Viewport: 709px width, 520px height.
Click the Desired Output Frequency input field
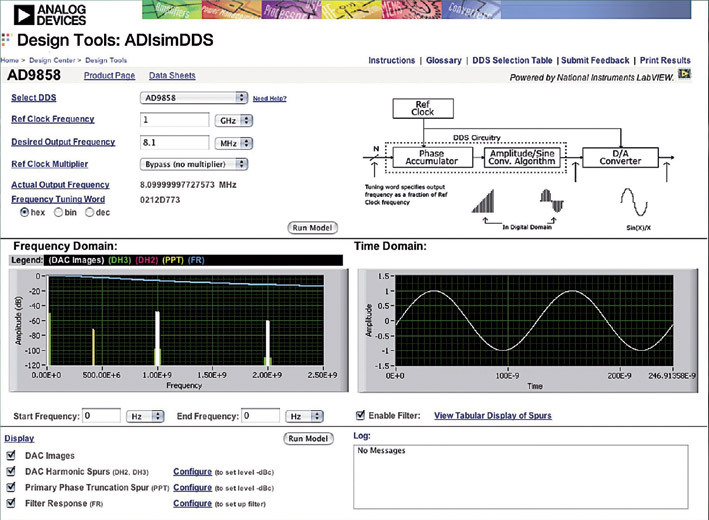175,142
